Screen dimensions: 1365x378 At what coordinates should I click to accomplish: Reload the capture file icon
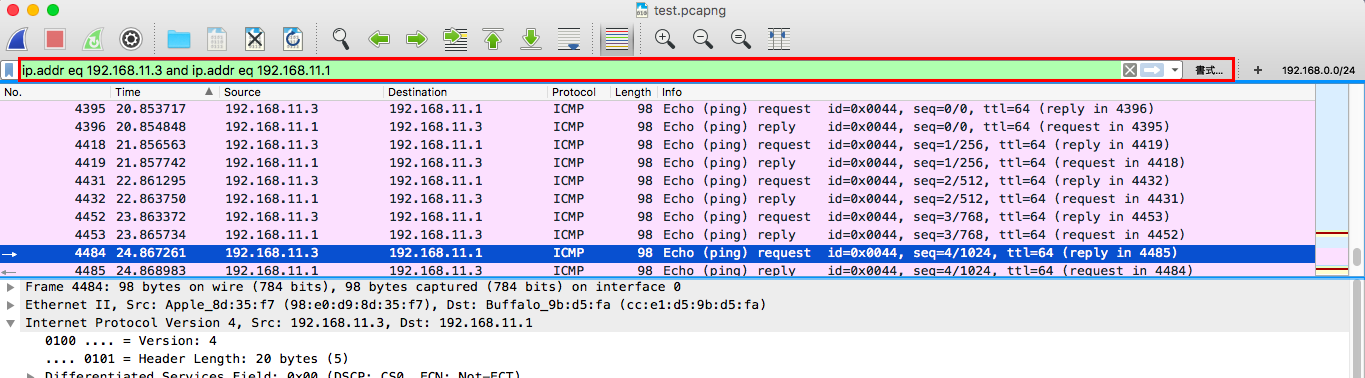[x=293, y=39]
